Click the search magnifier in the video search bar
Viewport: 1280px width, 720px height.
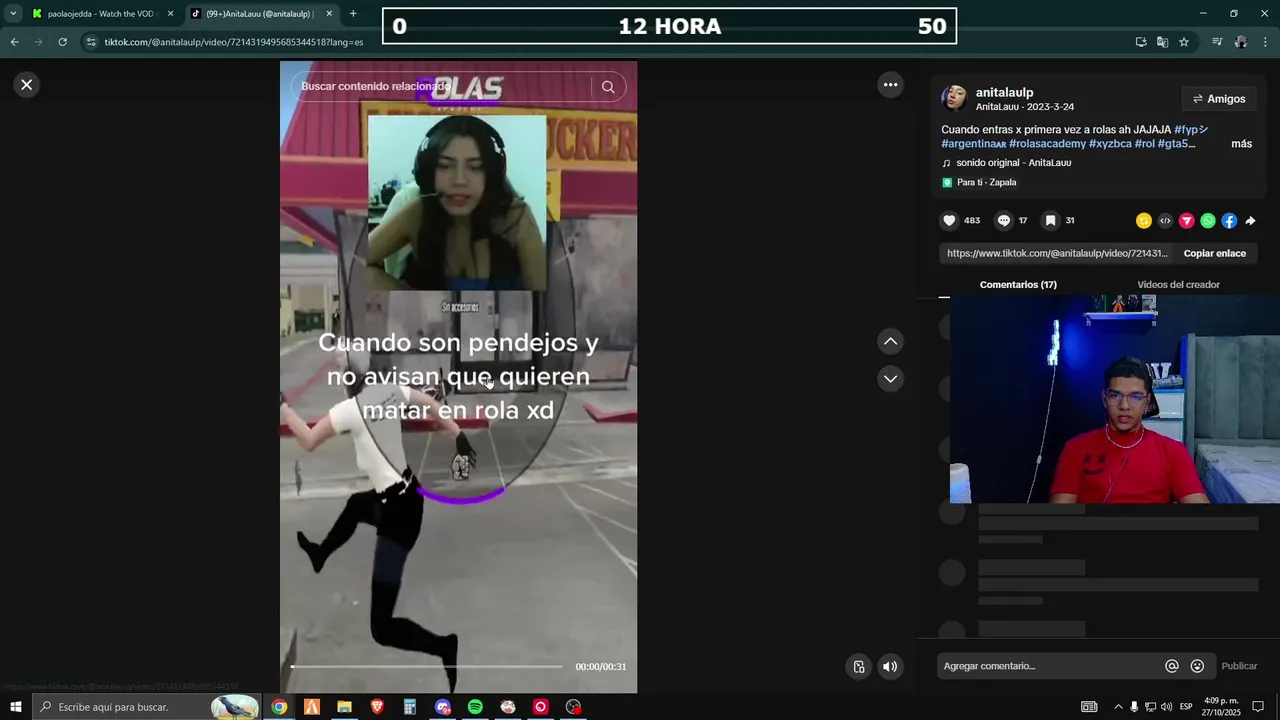(608, 87)
